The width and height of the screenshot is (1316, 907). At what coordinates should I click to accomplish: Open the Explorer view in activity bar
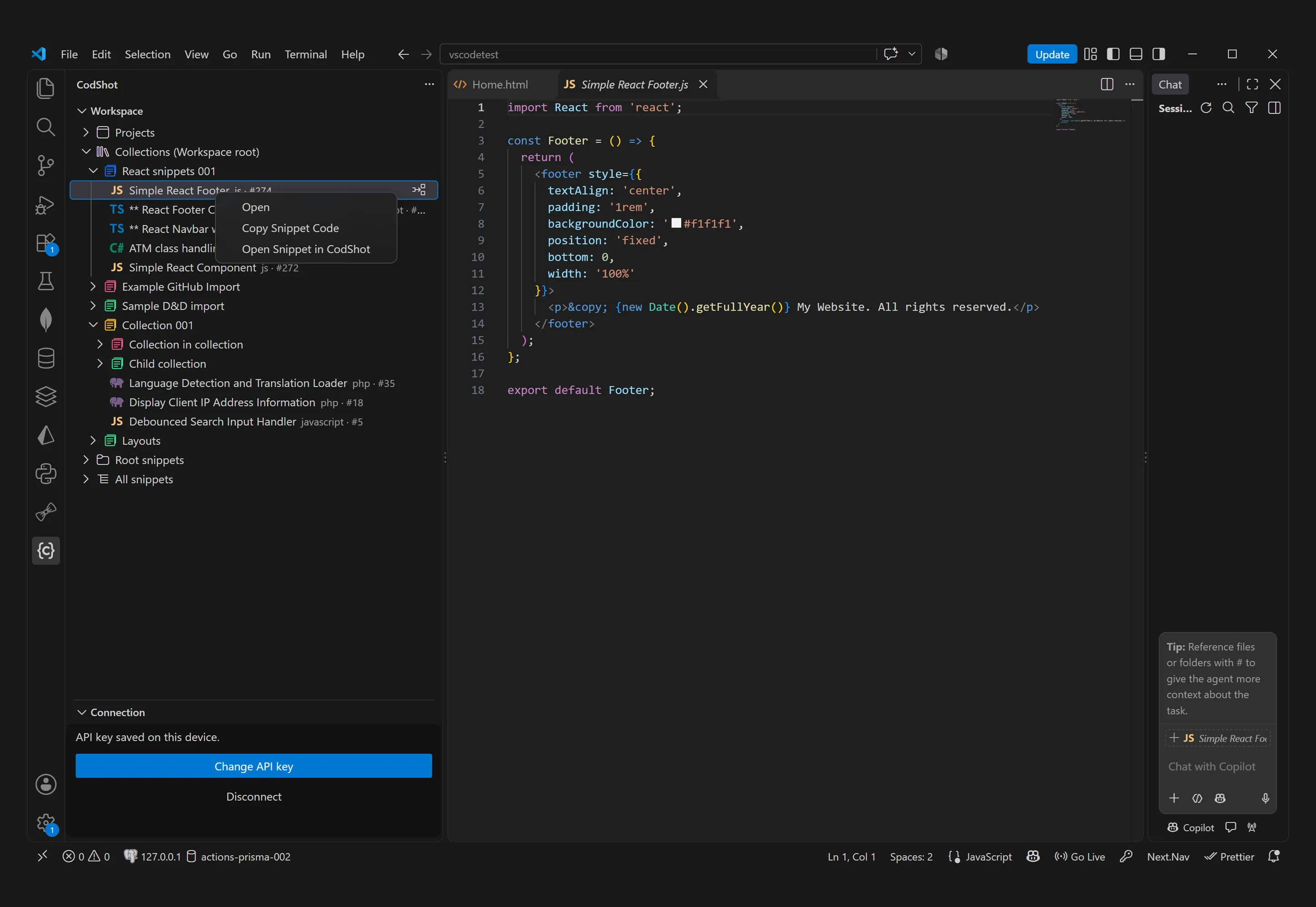(x=45, y=88)
